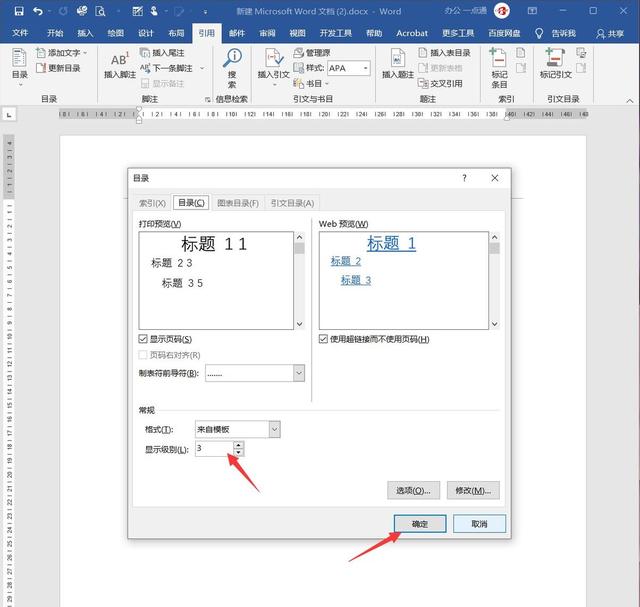Viewport: 640px width, 607px height.
Task: Undo the last action in title bar
Action: click(x=38, y=11)
